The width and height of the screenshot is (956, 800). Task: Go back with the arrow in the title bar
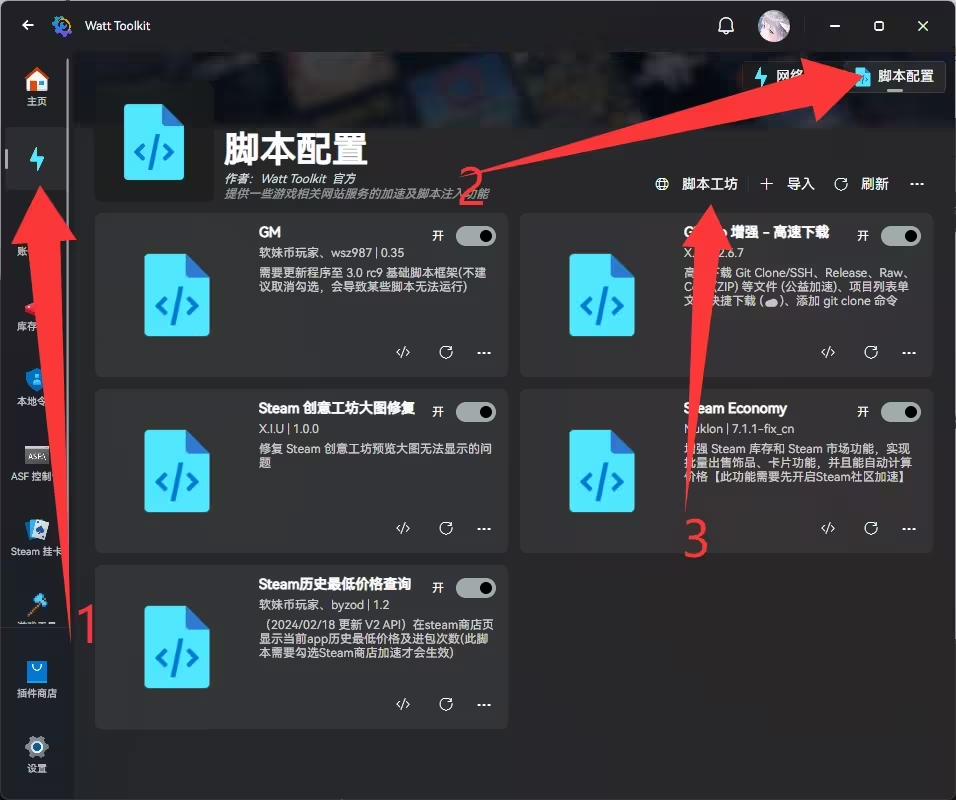point(27,25)
